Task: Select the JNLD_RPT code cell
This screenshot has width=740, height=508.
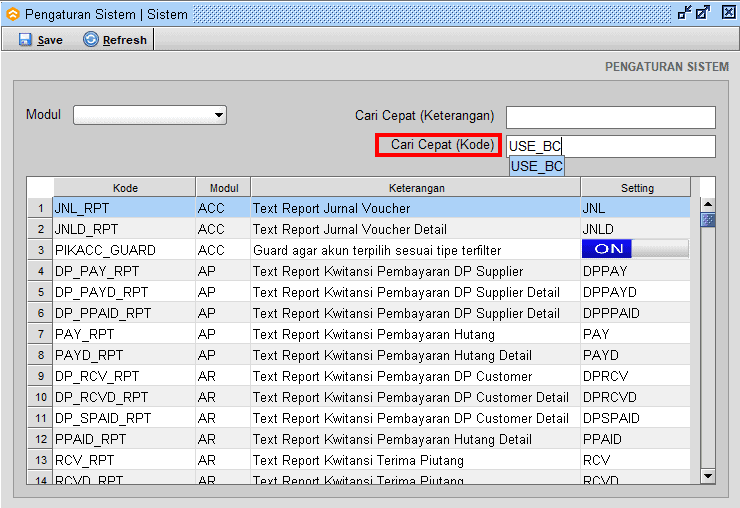Action: [x=125, y=229]
